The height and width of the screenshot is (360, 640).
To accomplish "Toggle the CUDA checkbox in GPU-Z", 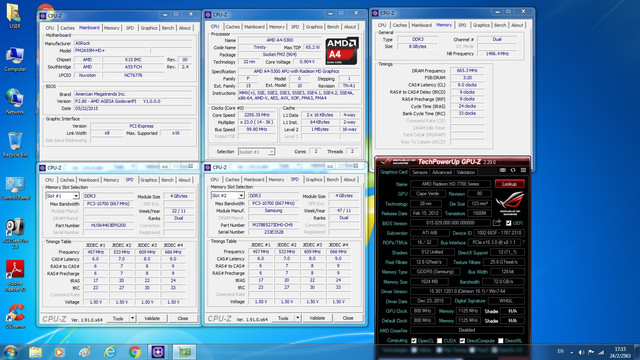I will [x=440, y=340].
